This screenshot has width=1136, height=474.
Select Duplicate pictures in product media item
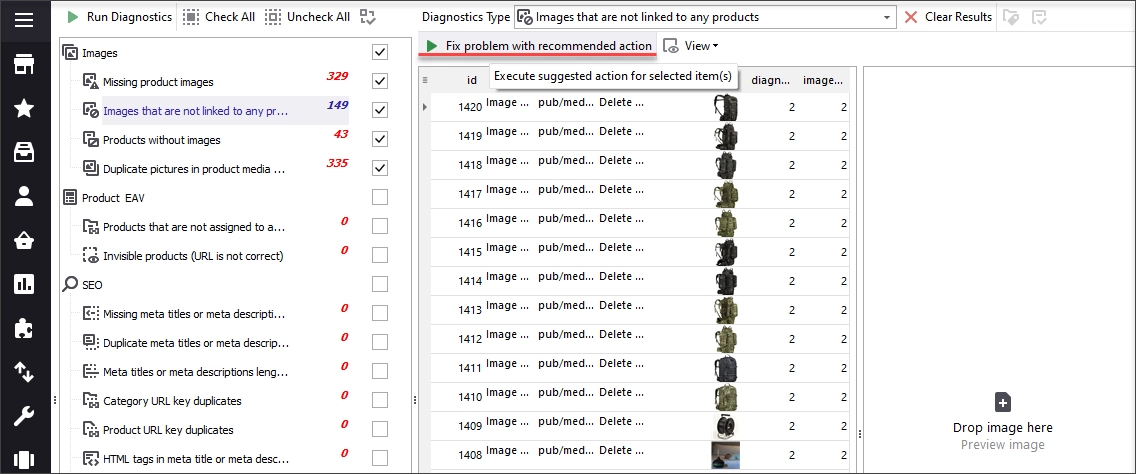tap(193, 169)
